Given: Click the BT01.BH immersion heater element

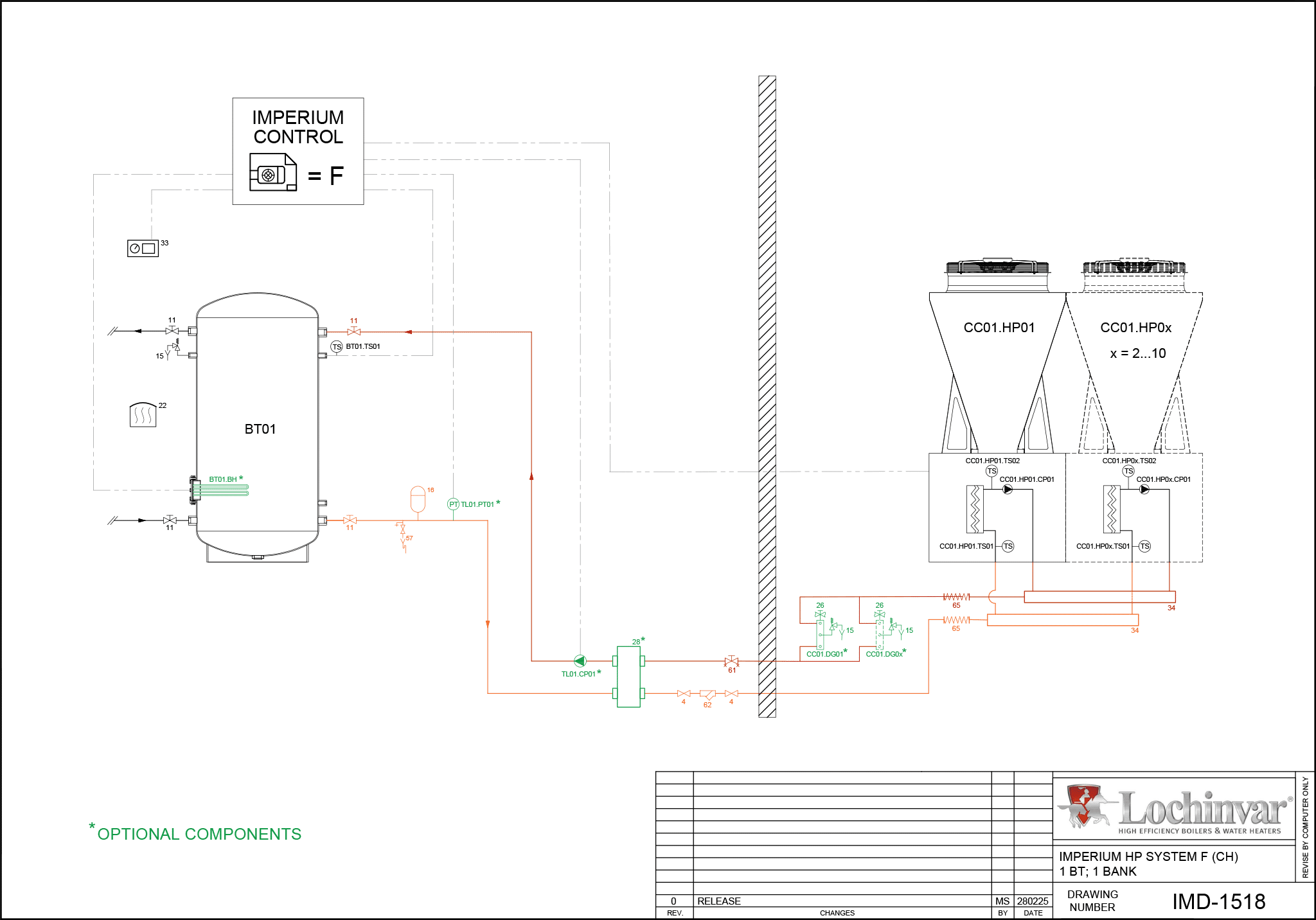Looking at the screenshot, I should pyautogui.click(x=220, y=490).
